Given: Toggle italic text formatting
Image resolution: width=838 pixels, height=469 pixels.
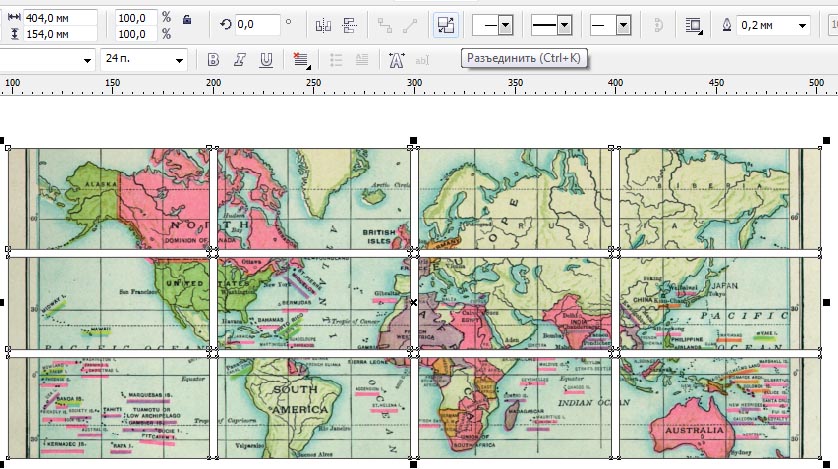Looking at the screenshot, I should [239, 60].
